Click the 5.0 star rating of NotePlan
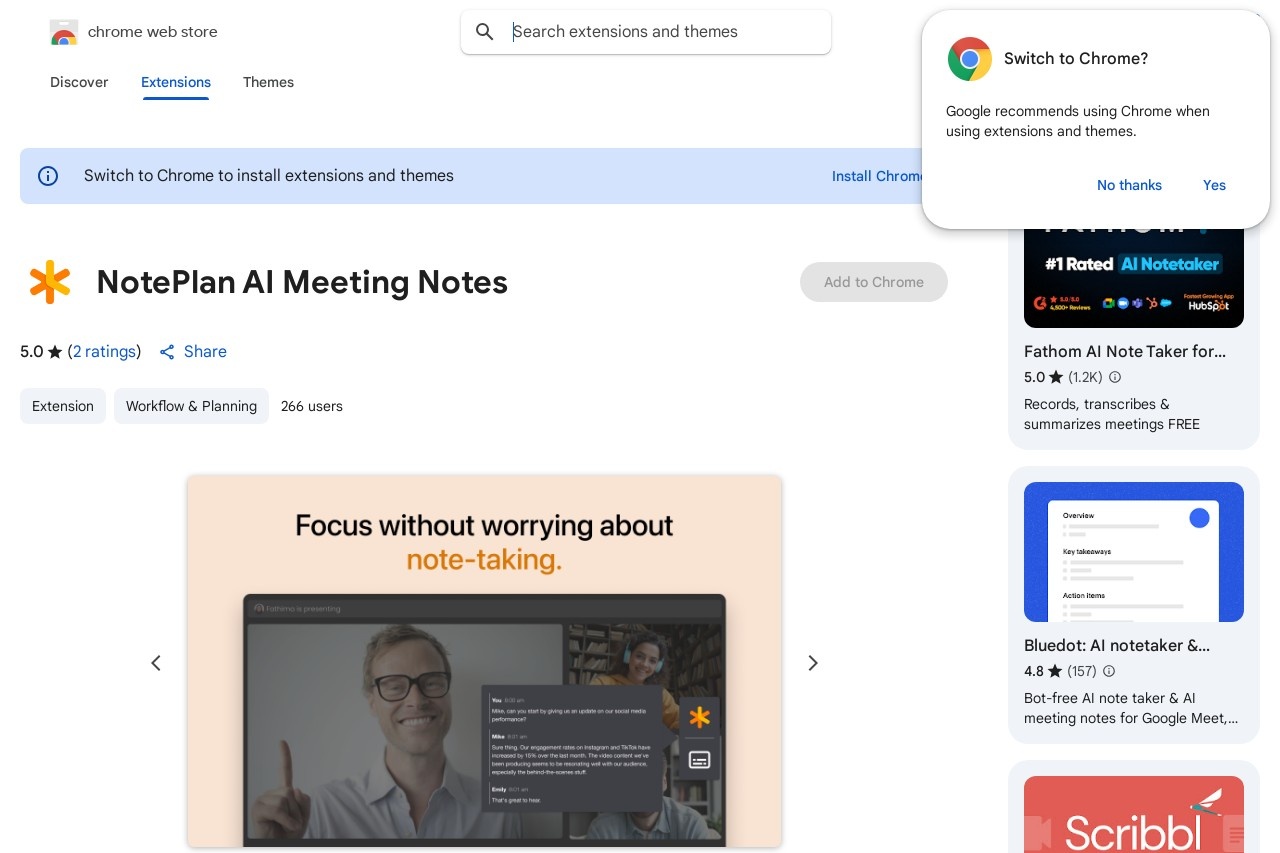Viewport: 1280px width, 853px height. pyautogui.click(x=41, y=352)
